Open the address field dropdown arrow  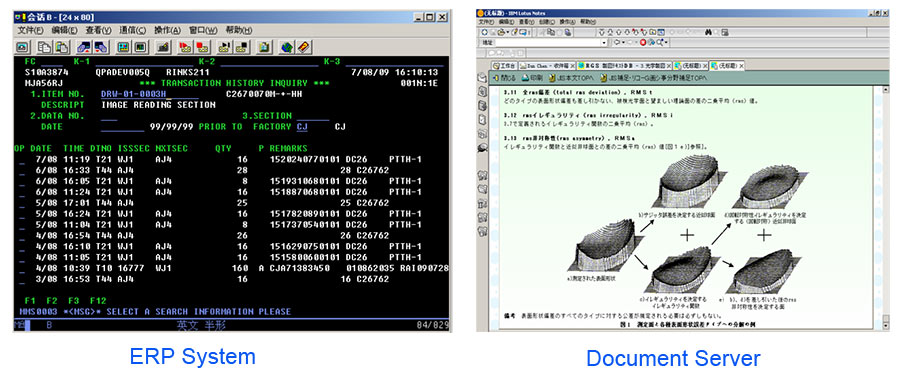(604, 42)
